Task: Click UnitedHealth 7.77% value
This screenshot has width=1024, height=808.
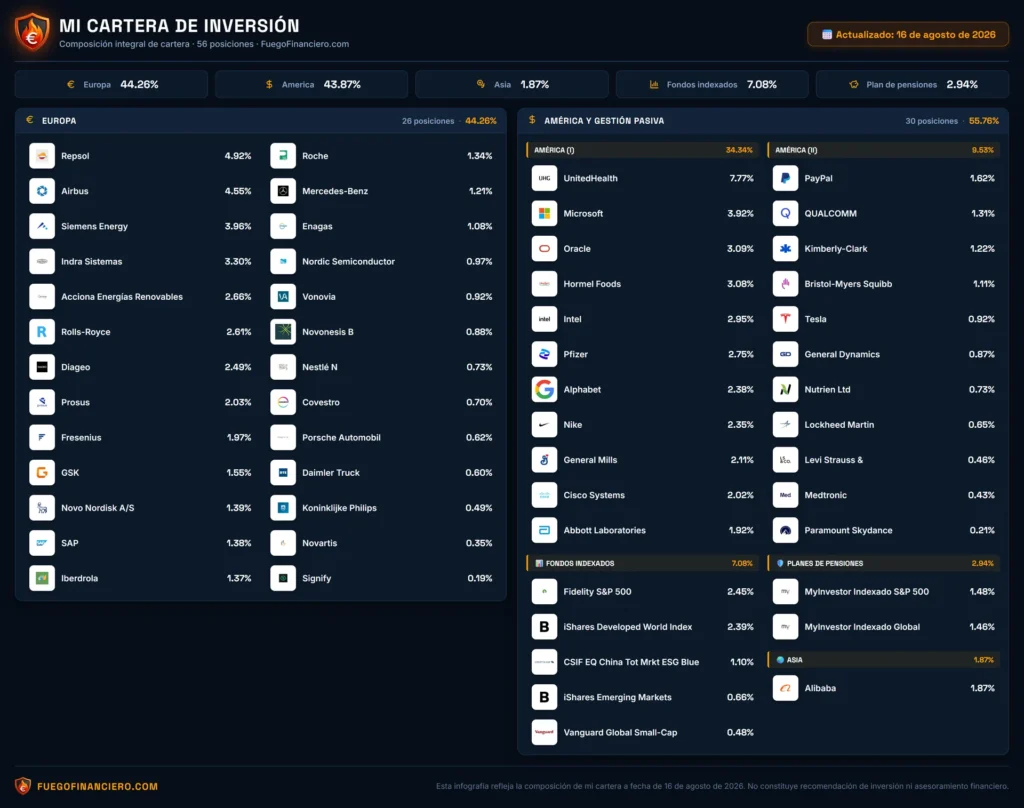Action: click(x=742, y=178)
